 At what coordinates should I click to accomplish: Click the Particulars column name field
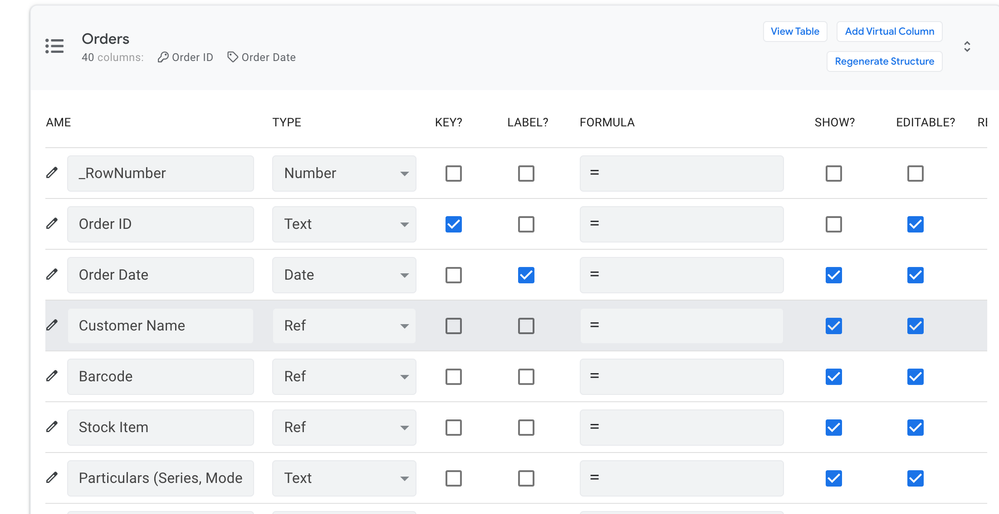tap(161, 478)
